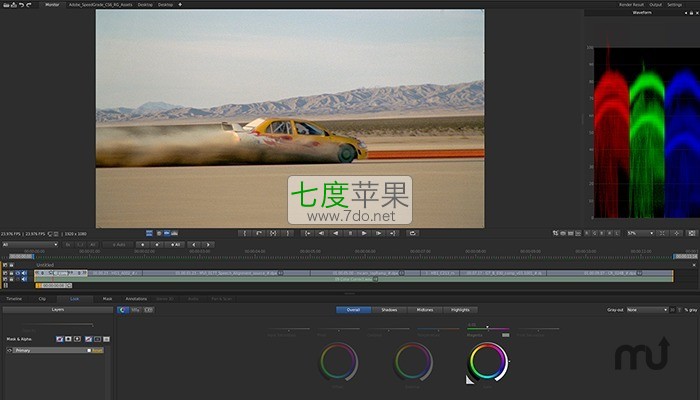Click the previous keyframe arrow
Image resolution: width=700 pixels, height=400 pixels.
(193, 245)
